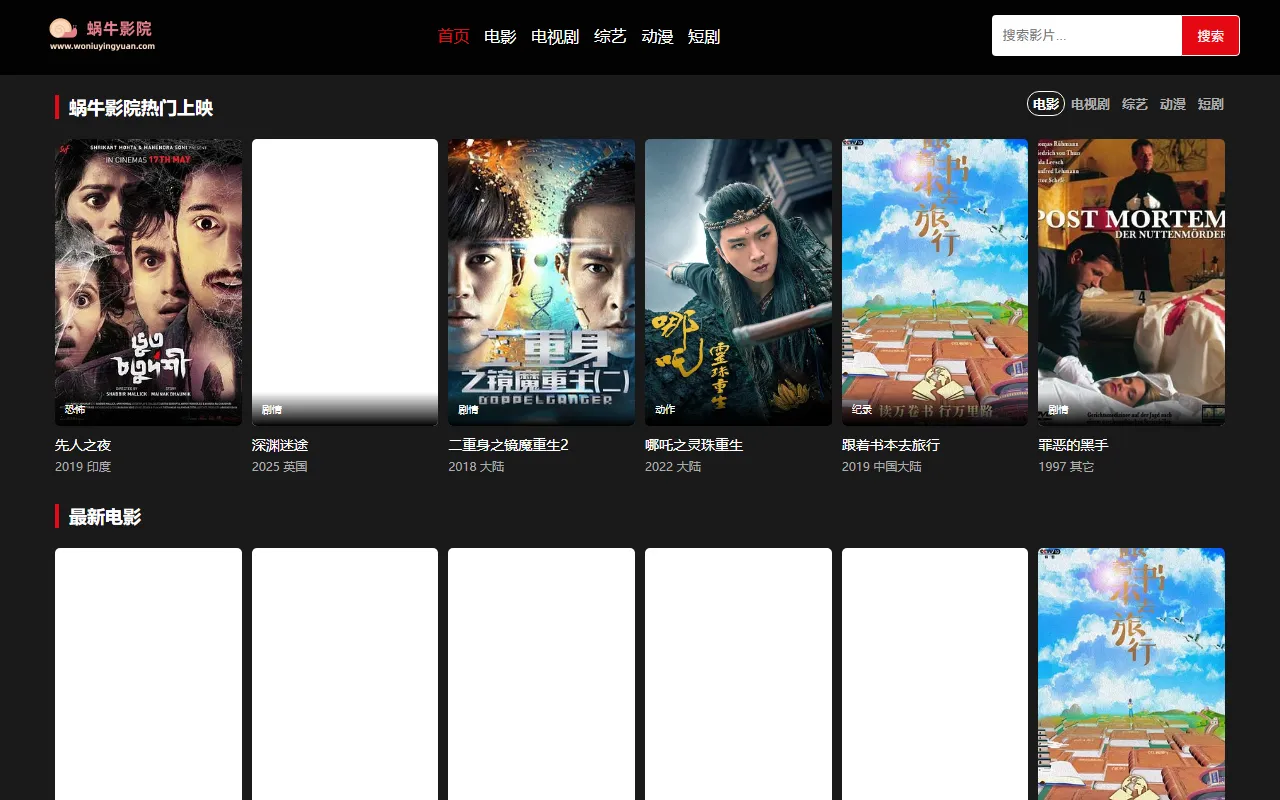Select 综艺 in the top navigation
The height and width of the screenshot is (800, 1280).
610,37
